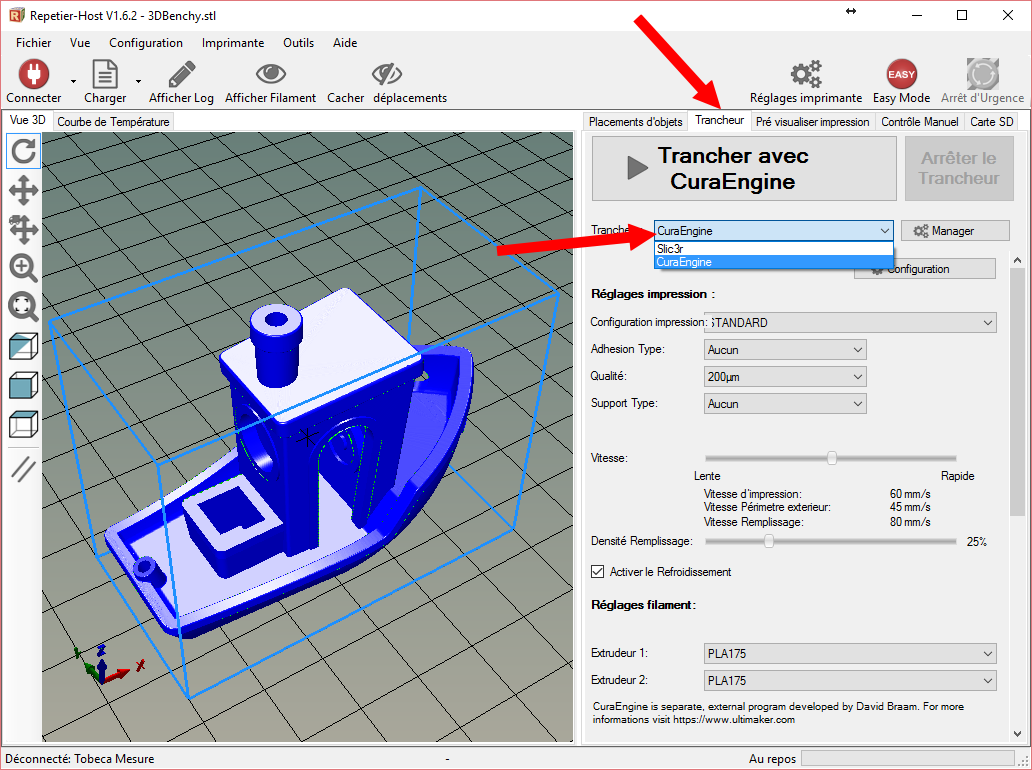Click the Charger file icon
Screen dimensions: 1032x770
click(105, 74)
